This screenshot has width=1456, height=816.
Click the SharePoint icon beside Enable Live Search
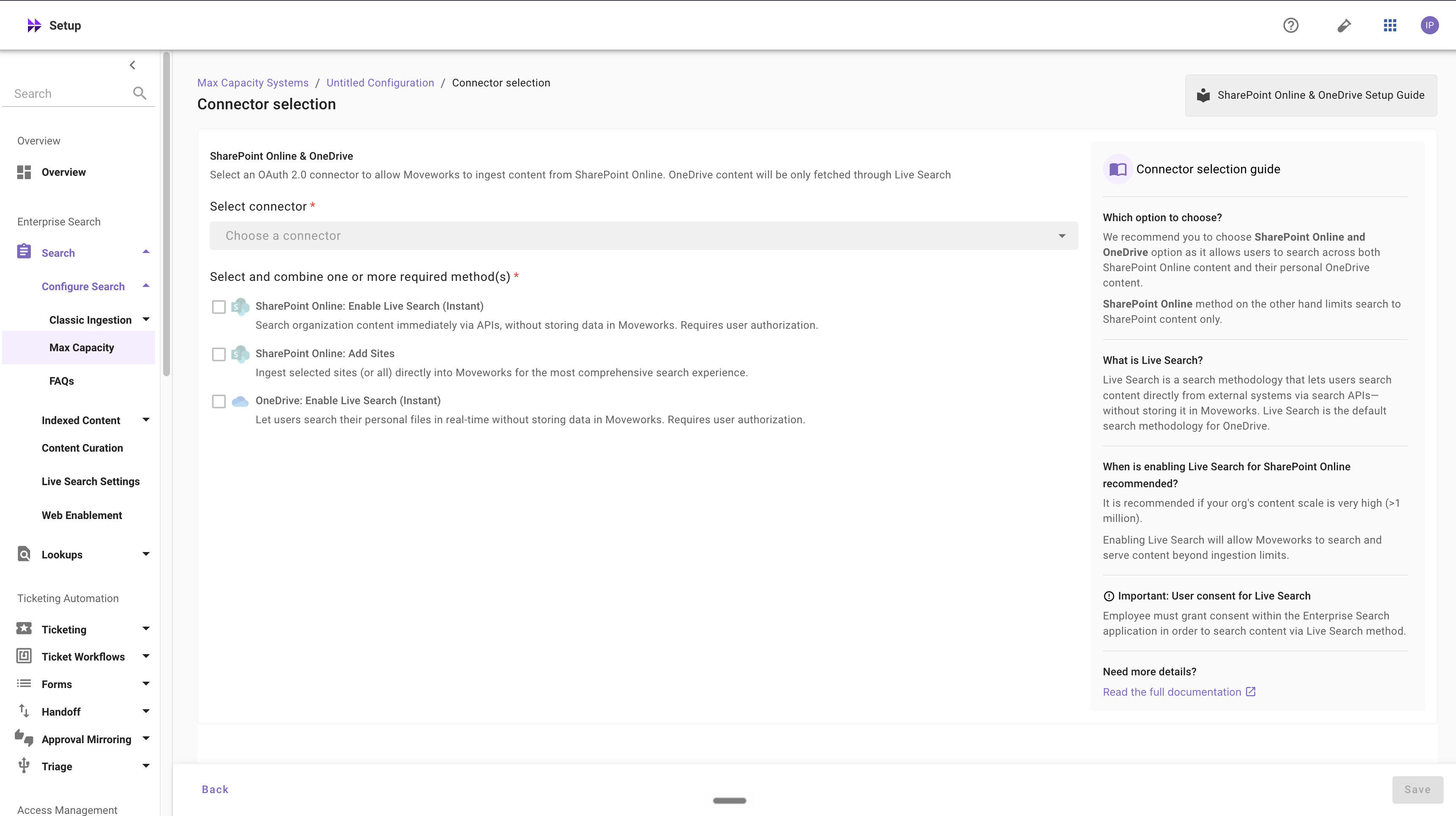[240, 307]
